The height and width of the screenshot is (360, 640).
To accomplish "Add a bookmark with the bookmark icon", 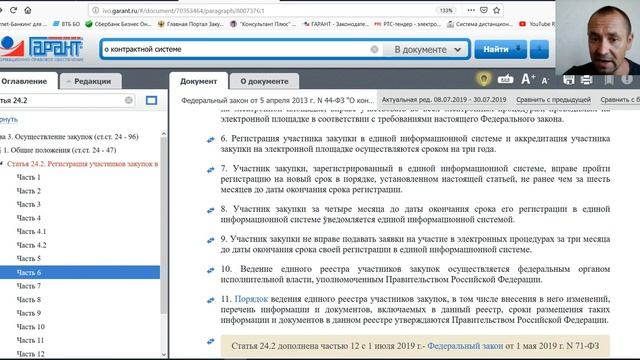I will pos(609,80).
